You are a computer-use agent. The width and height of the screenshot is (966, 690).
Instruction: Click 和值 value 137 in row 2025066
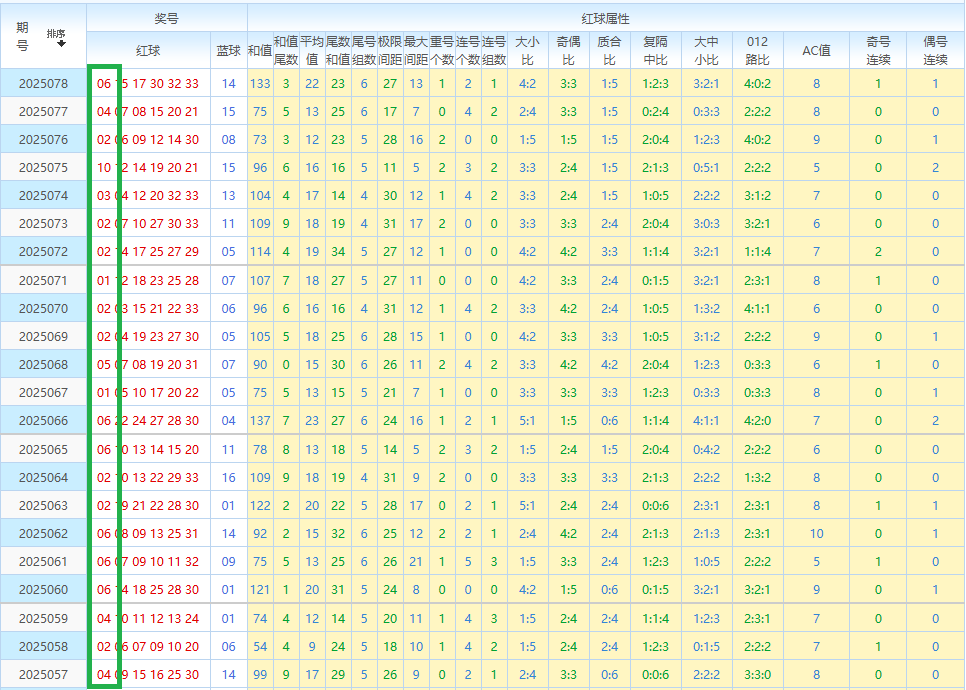coord(260,421)
